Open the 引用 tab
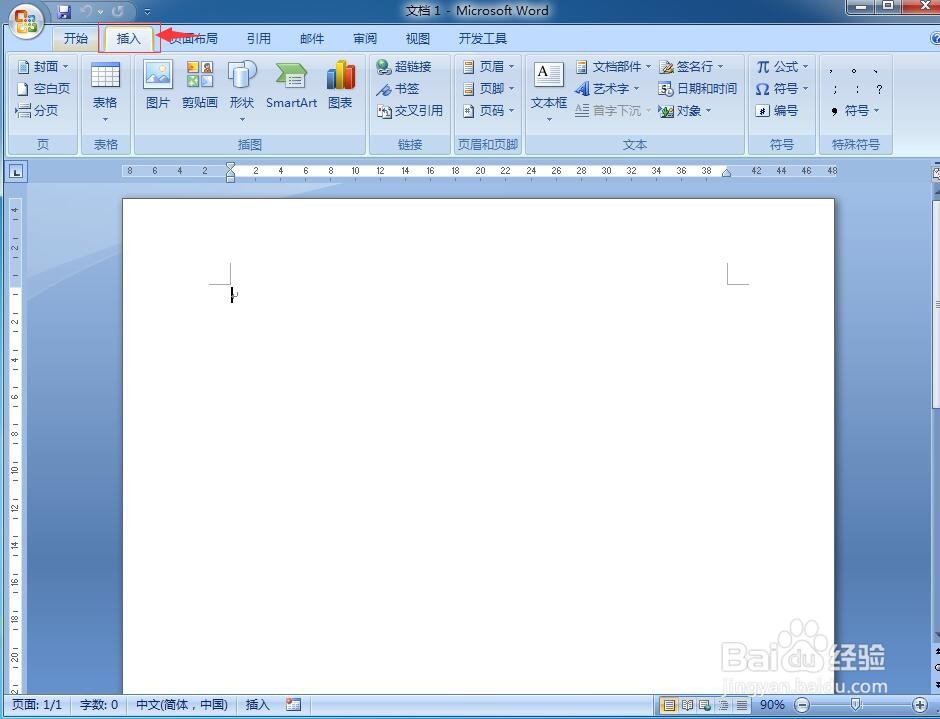 coord(259,38)
